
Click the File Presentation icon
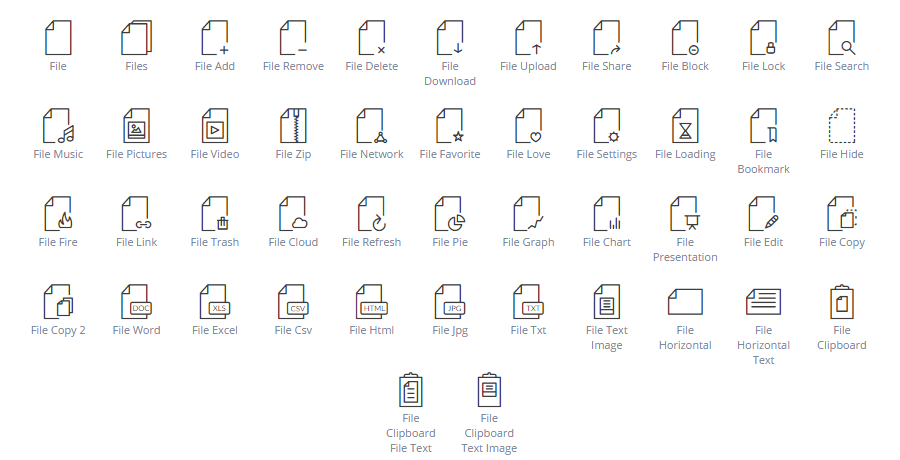[685, 214]
